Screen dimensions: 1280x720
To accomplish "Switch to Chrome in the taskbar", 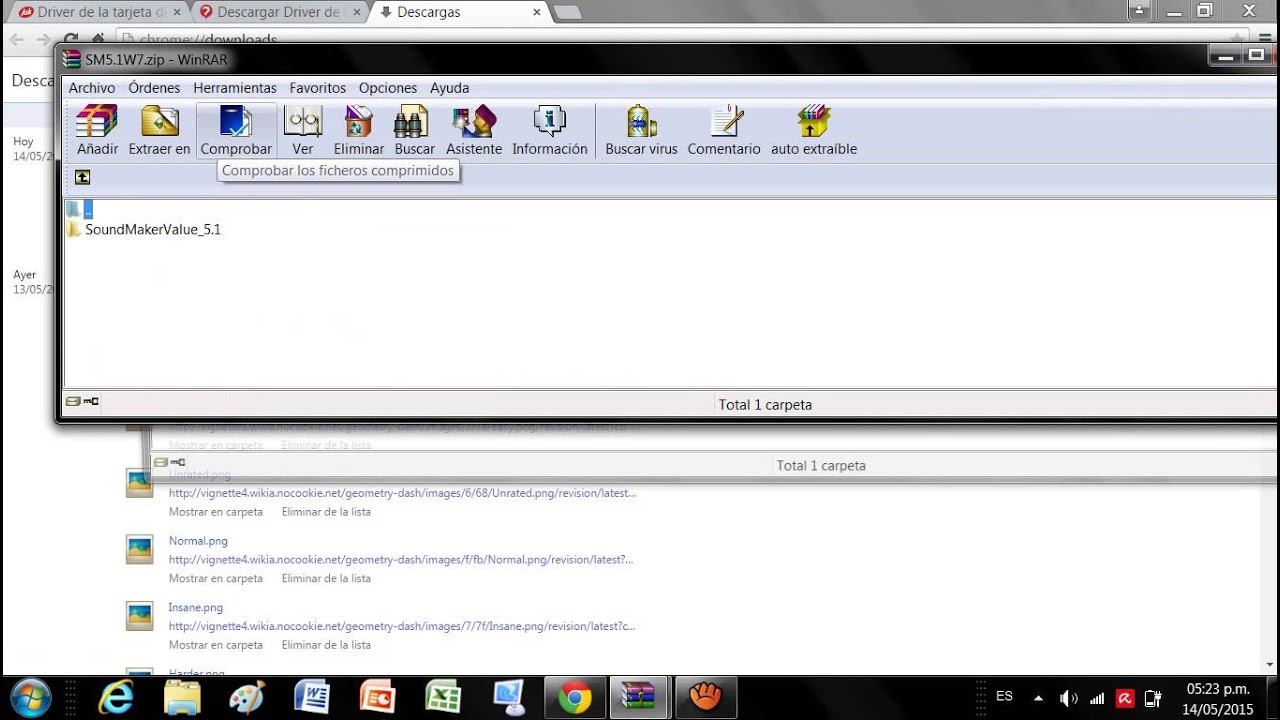I will tap(574, 697).
